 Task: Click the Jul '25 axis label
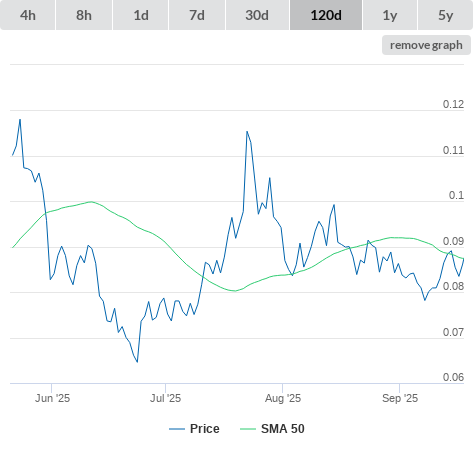tap(165, 398)
